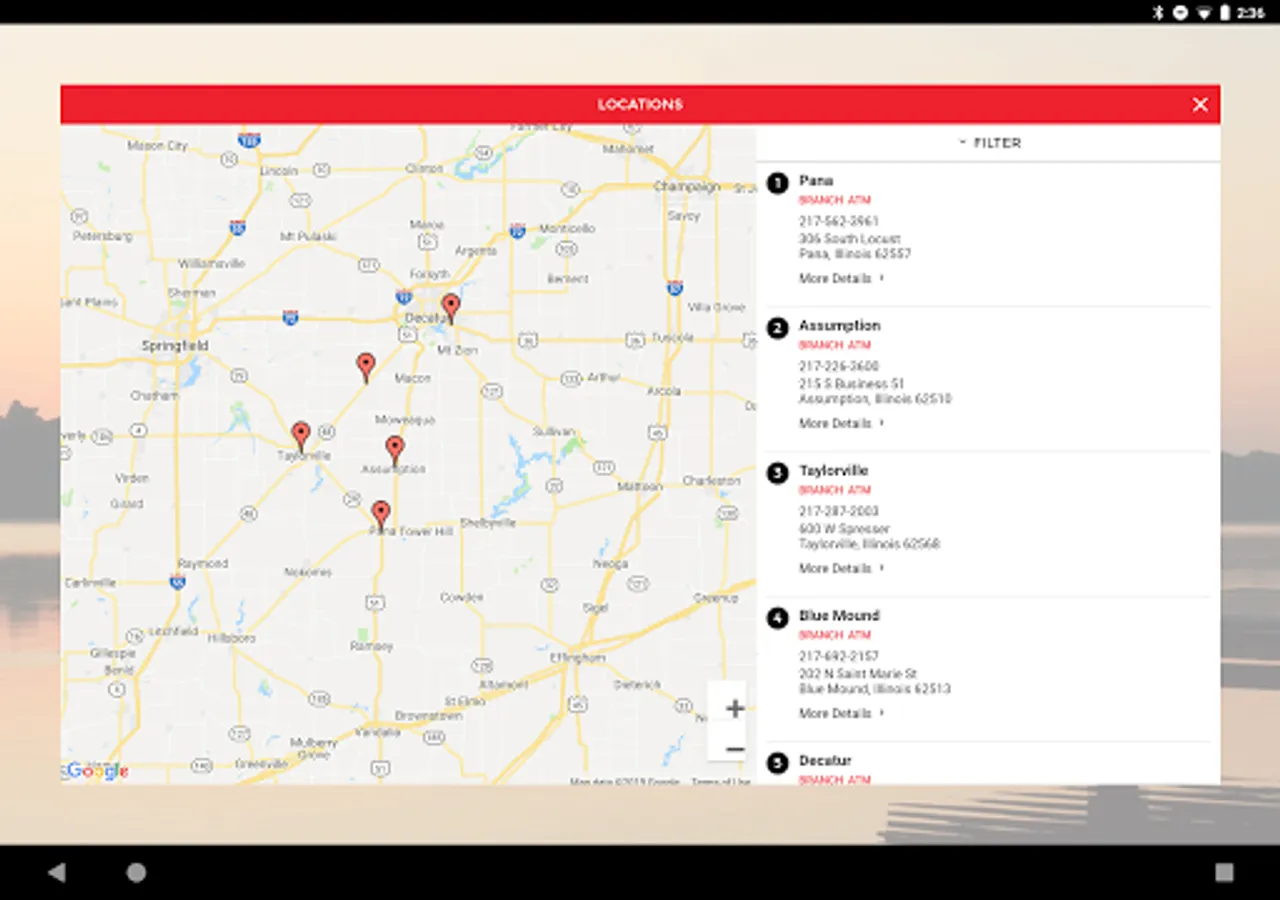Click Mattoon label on the map
Screen dimensions: 1280x900
[639, 486]
